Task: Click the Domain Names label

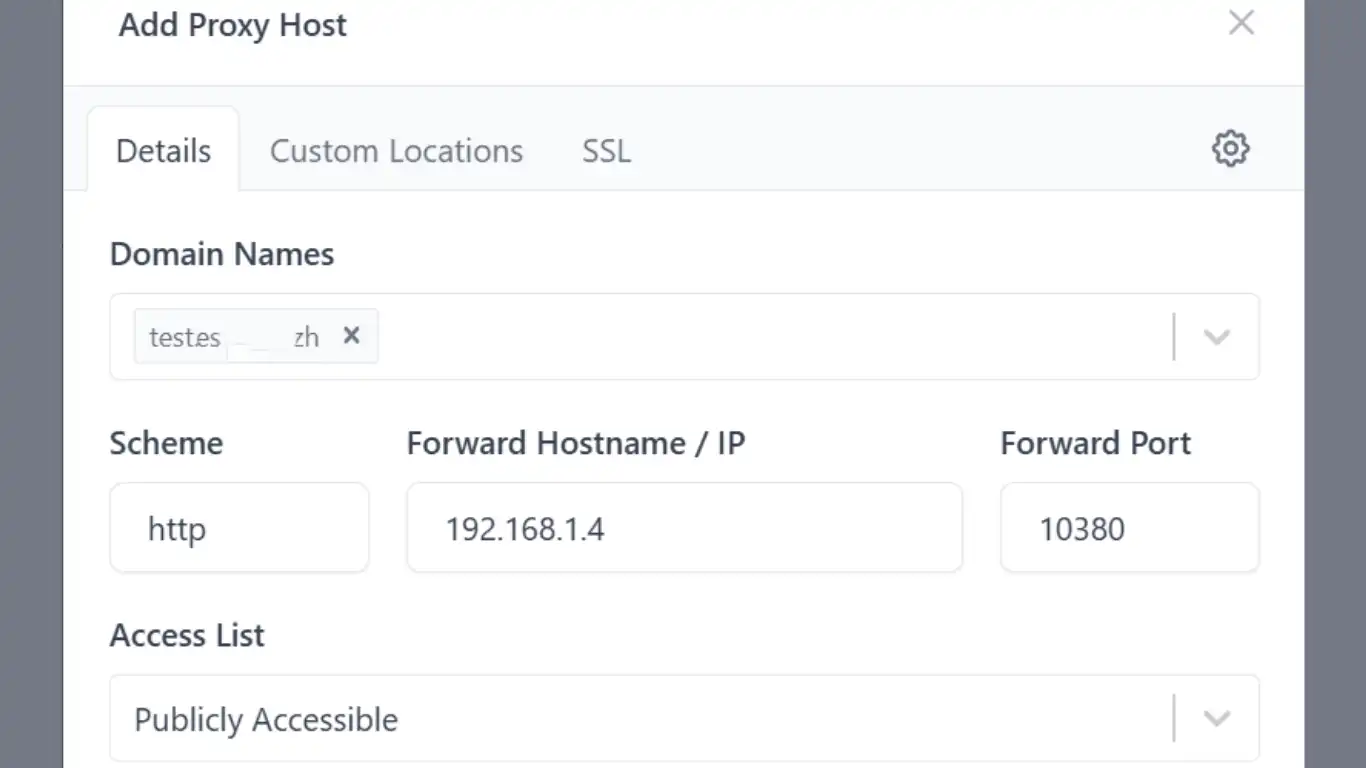Action: 222,254
